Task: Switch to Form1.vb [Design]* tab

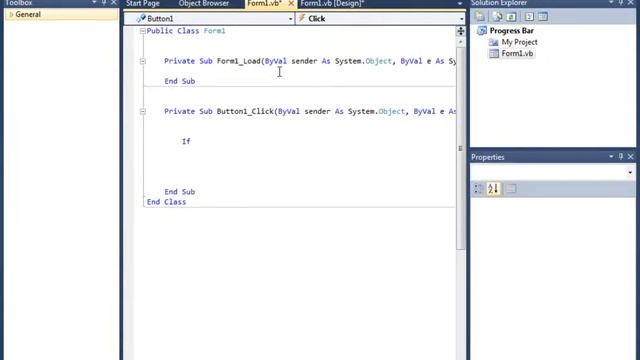Action: (x=332, y=3)
